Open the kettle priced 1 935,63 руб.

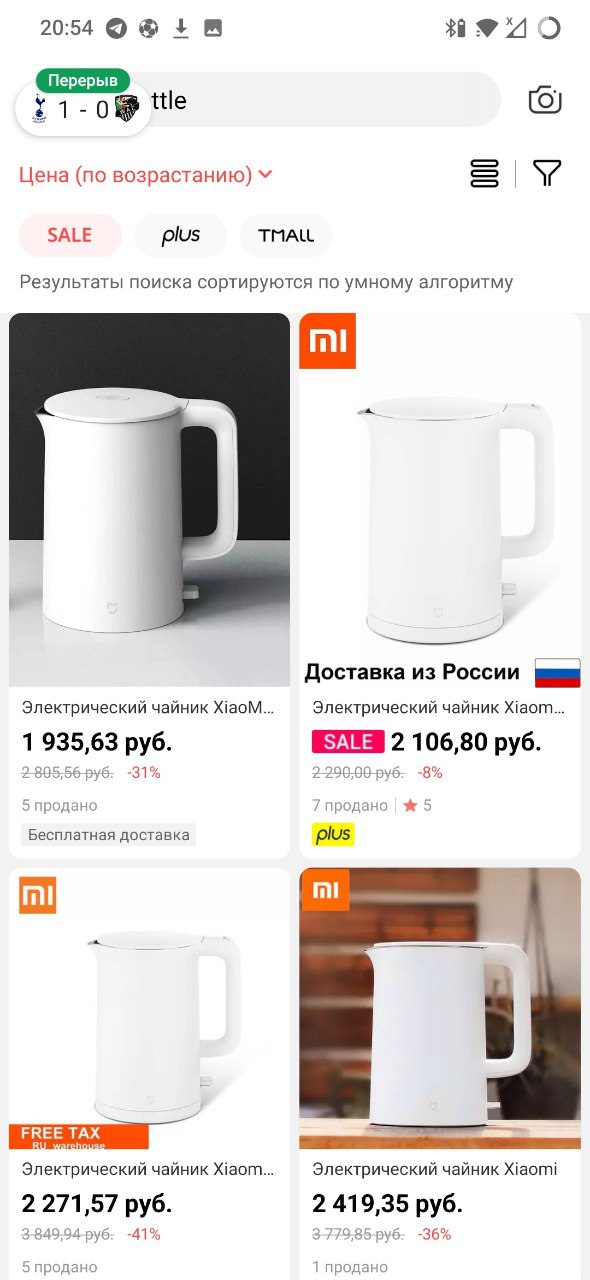(x=150, y=586)
